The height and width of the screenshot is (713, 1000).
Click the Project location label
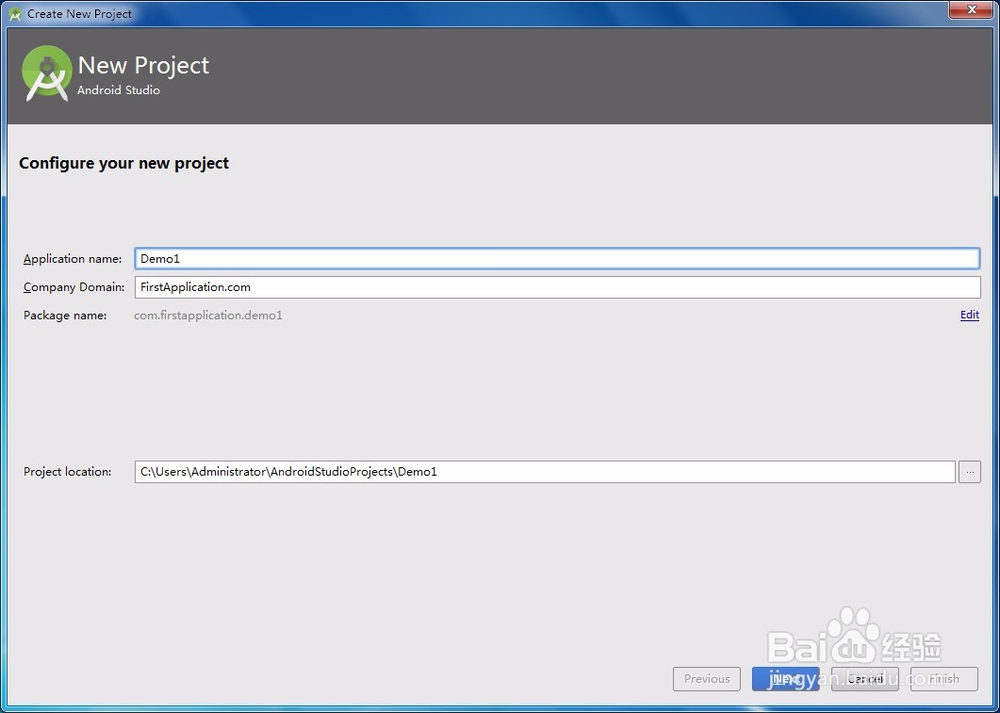pyautogui.click(x=68, y=472)
